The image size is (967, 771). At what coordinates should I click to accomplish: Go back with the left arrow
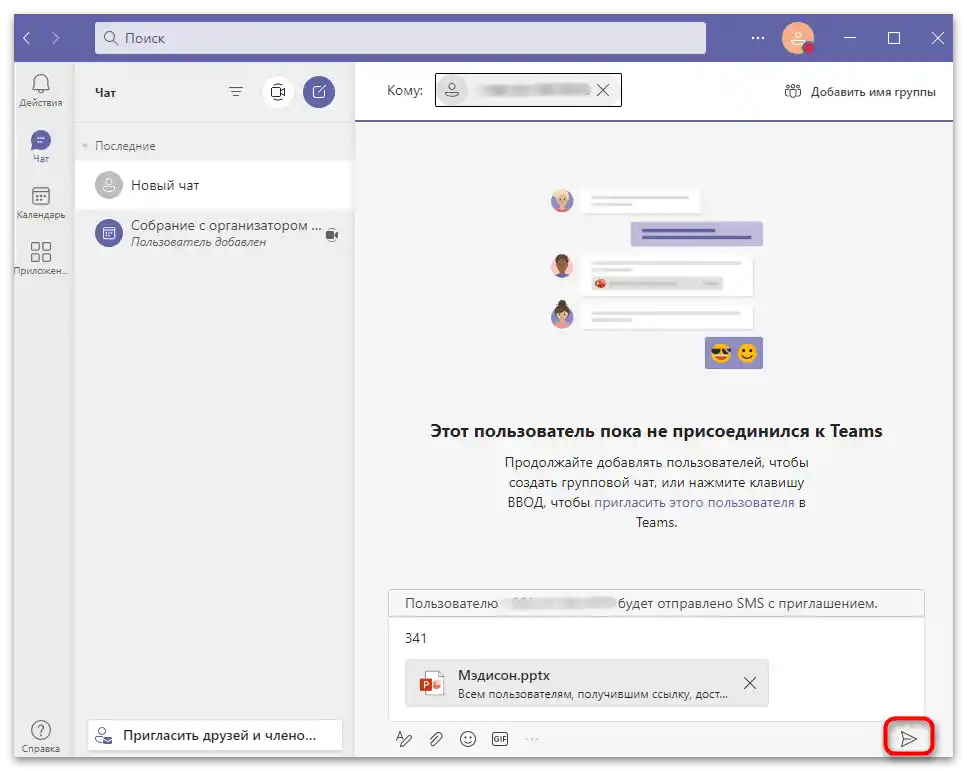coord(27,38)
